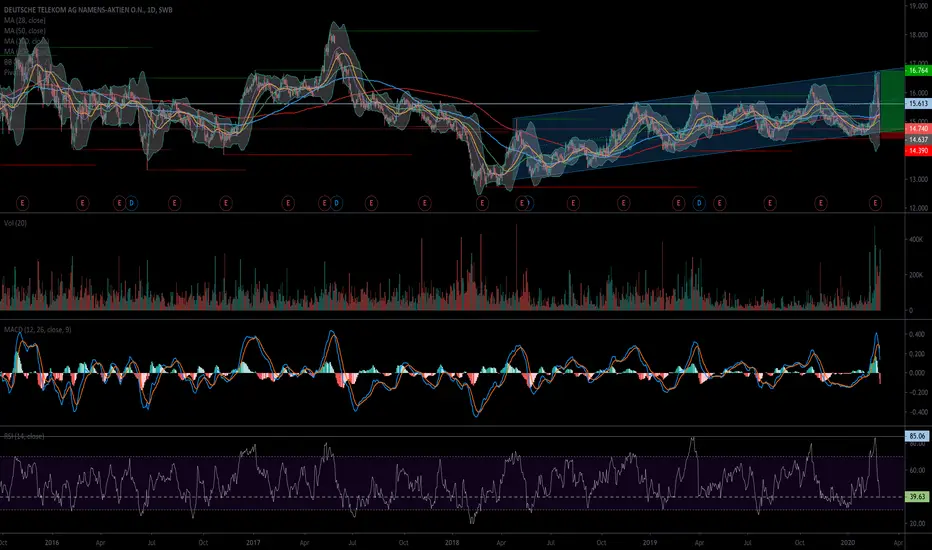
Task: Open the dividend marker near June 2017
Action: pos(336,203)
